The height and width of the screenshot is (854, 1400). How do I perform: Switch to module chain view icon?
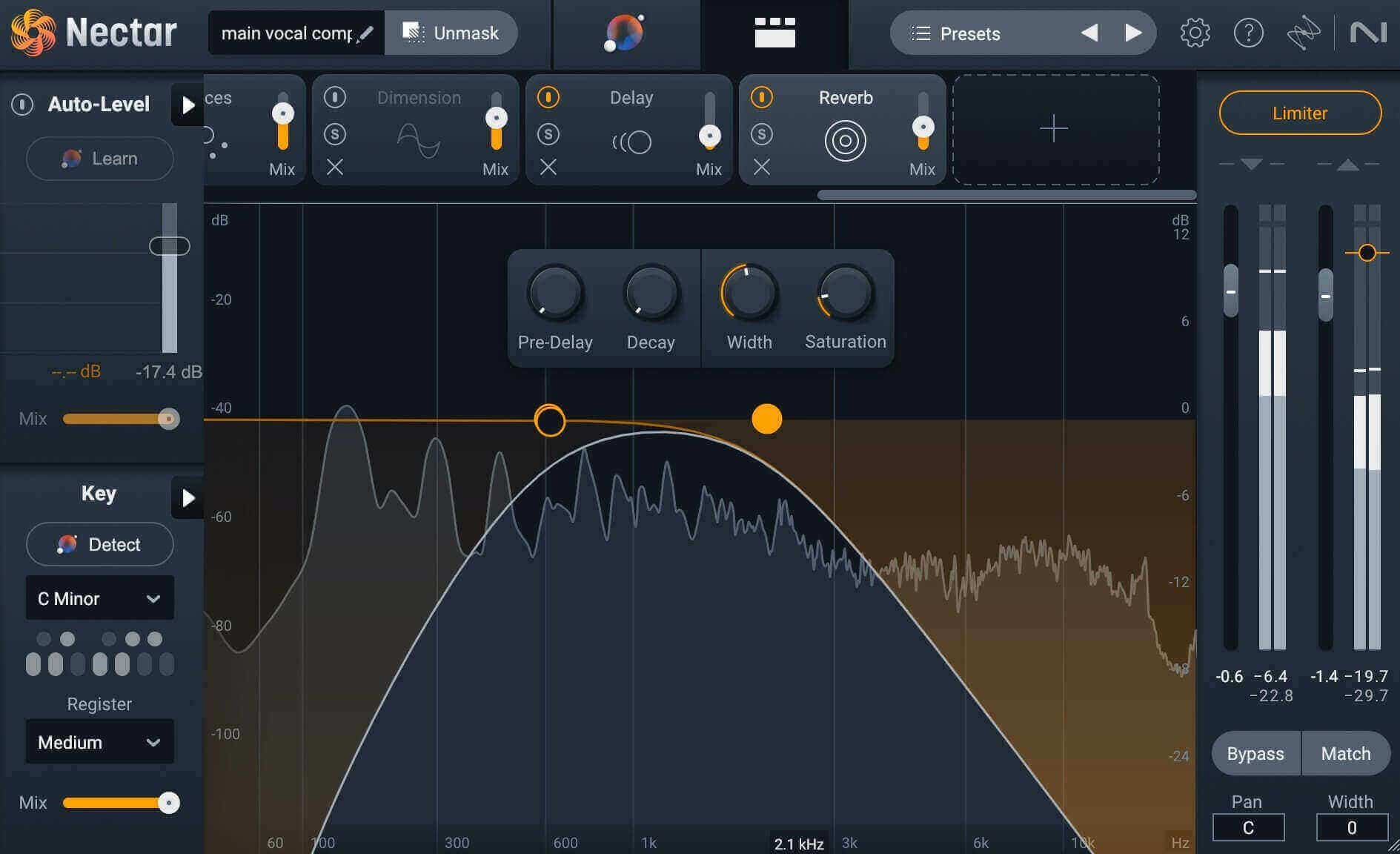[x=774, y=33]
